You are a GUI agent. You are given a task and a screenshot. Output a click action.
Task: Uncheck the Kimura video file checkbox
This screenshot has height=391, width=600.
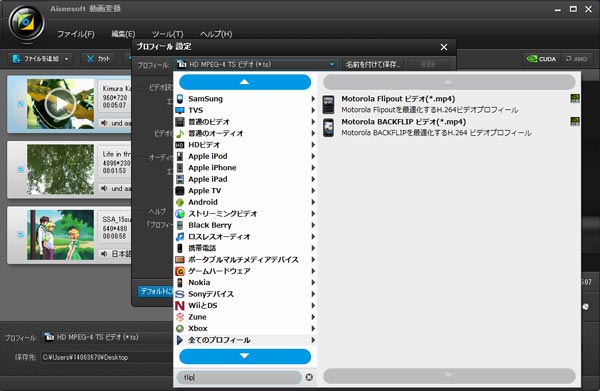click(x=21, y=104)
